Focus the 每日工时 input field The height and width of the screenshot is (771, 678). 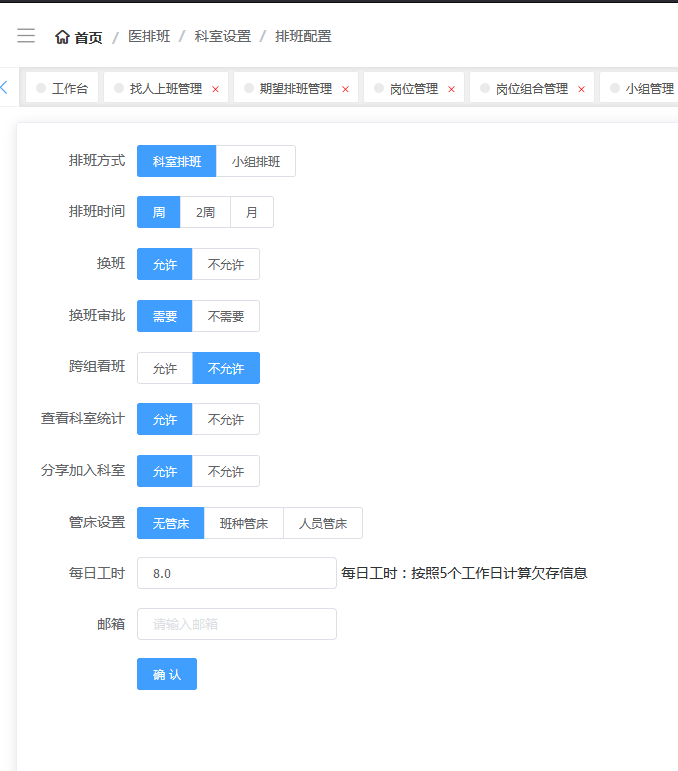tap(237, 573)
